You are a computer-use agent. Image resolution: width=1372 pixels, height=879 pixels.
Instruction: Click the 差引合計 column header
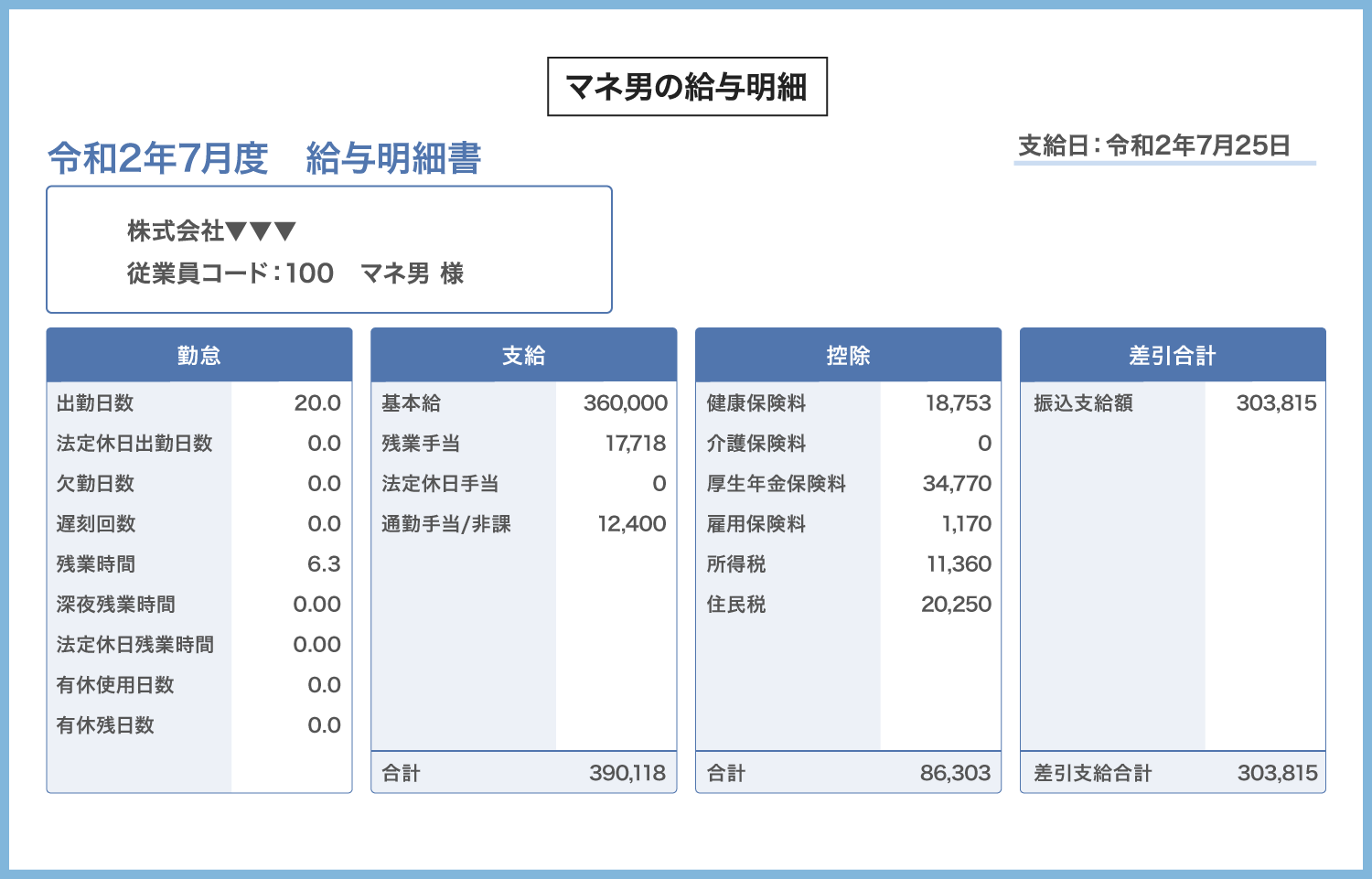[1173, 355]
